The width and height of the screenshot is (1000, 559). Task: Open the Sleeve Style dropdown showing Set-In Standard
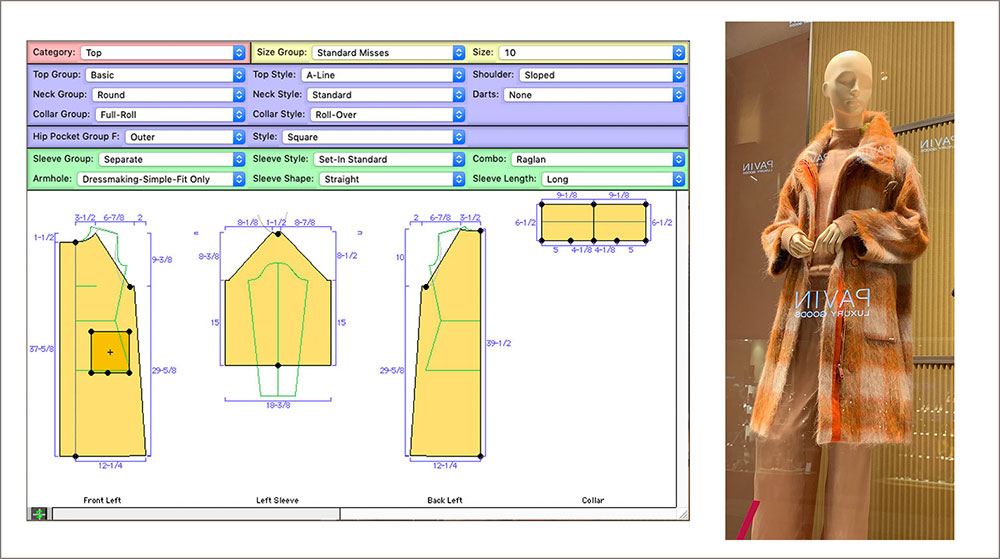click(x=389, y=159)
